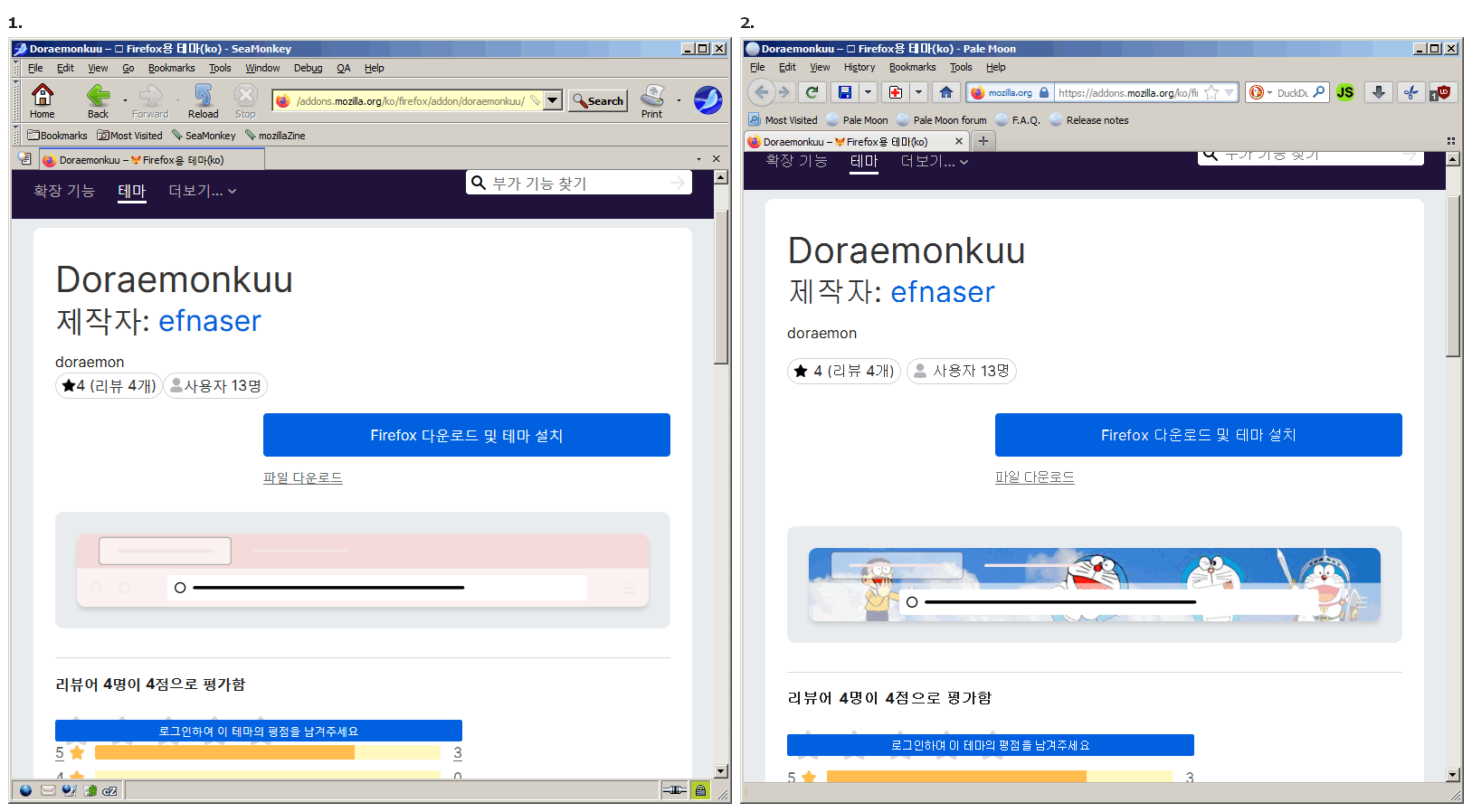Open new tab icon left of SeaMonkey tab
This screenshot has height=812, width=1472.
point(24,159)
